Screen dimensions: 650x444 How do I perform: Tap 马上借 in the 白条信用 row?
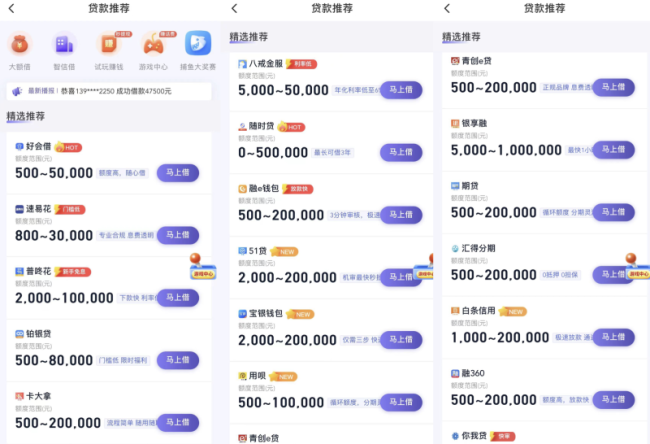[614, 337]
